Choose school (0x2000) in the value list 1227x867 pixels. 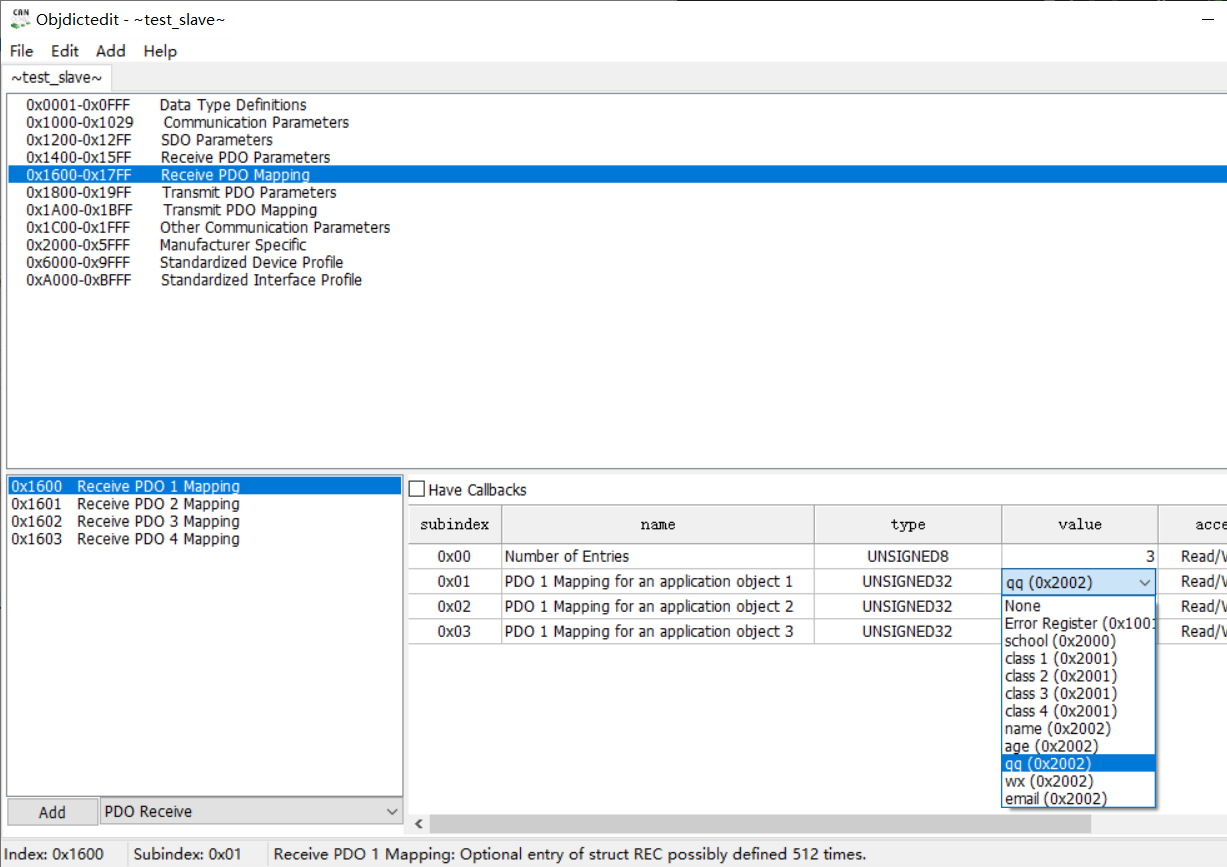tap(1060, 641)
